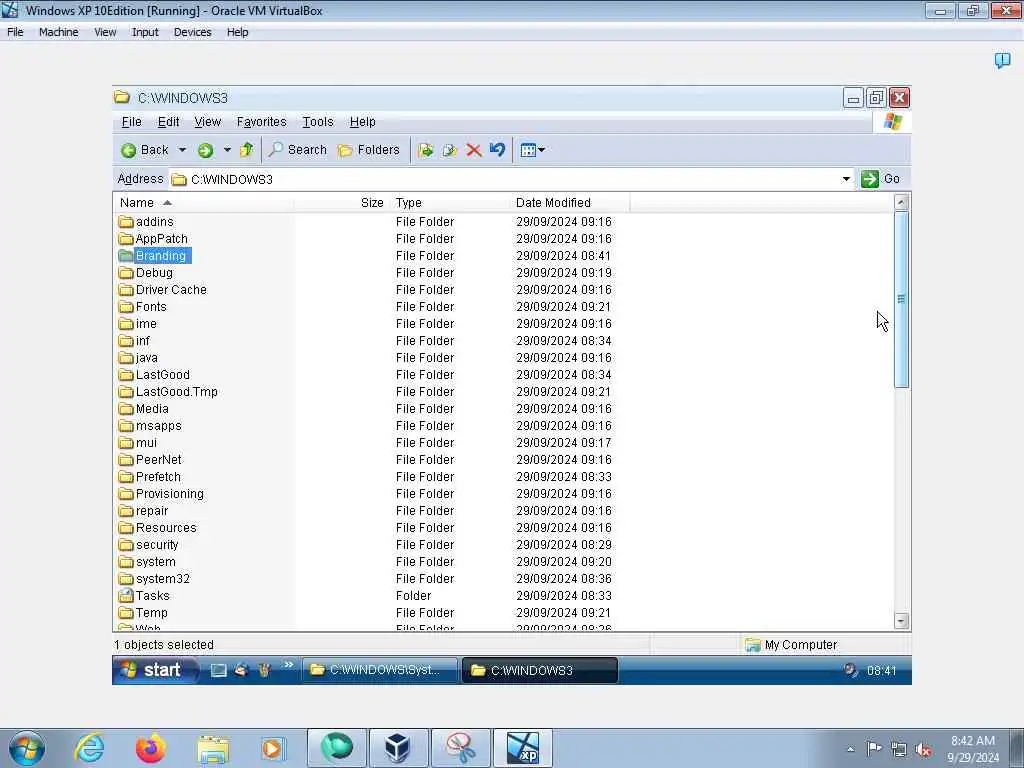Screen dimensions: 1024x768
Task: Select the mui folder name
Action: (146, 443)
